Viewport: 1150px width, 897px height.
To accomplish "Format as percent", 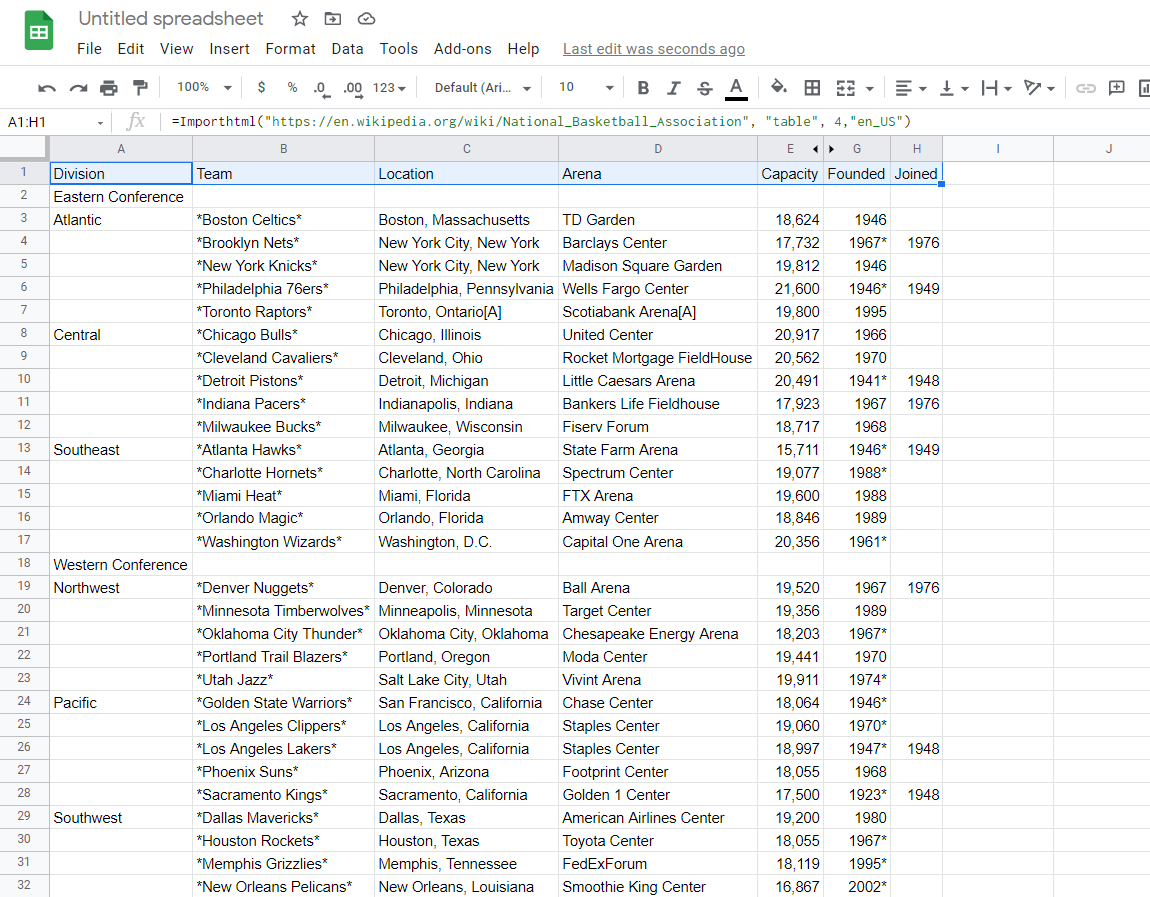I will pyautogui.click(x=292, y=87).
